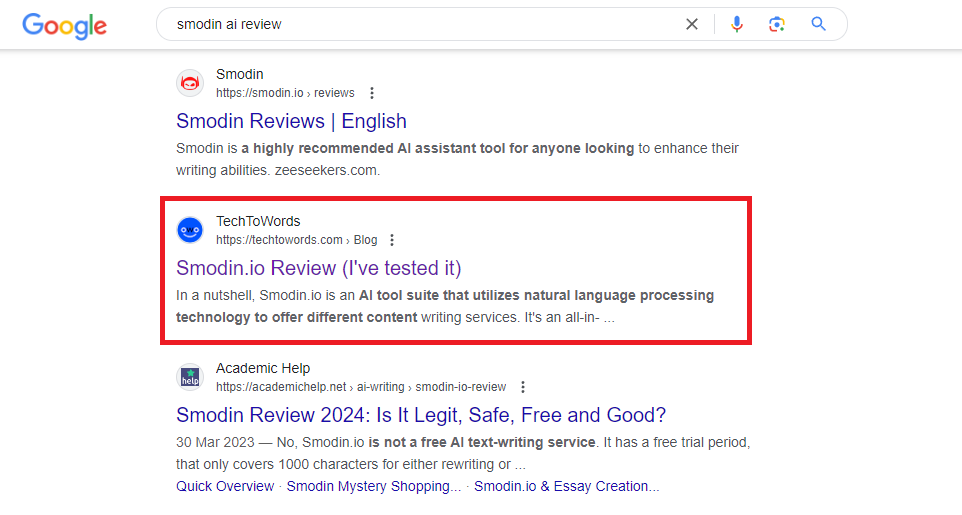Open Smodin Mystery Shopping sitelink
This screenshot has width=962, height=515.
click(x=374, y=486)
